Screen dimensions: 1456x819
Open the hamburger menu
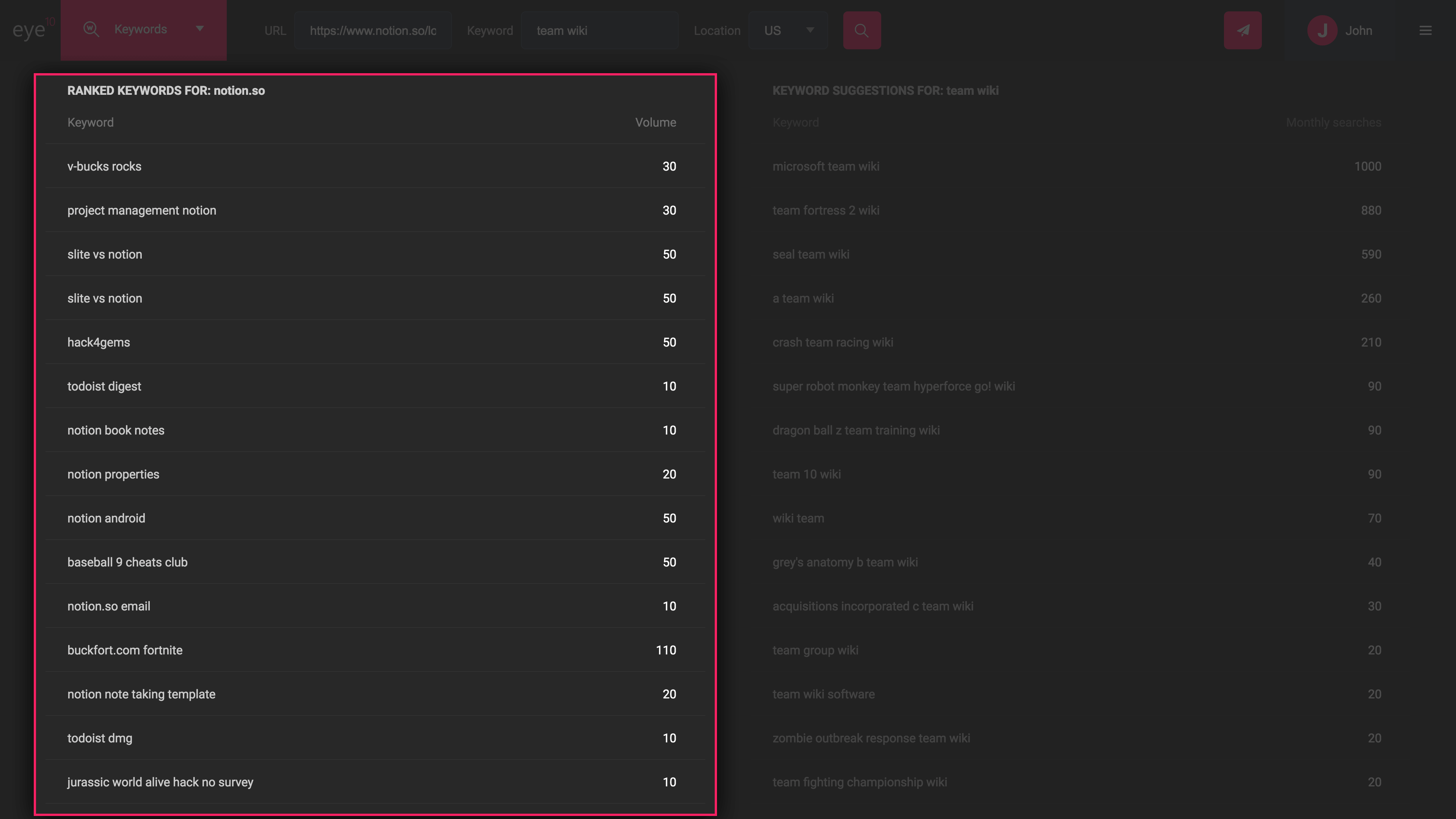[x=1426, y=30]
